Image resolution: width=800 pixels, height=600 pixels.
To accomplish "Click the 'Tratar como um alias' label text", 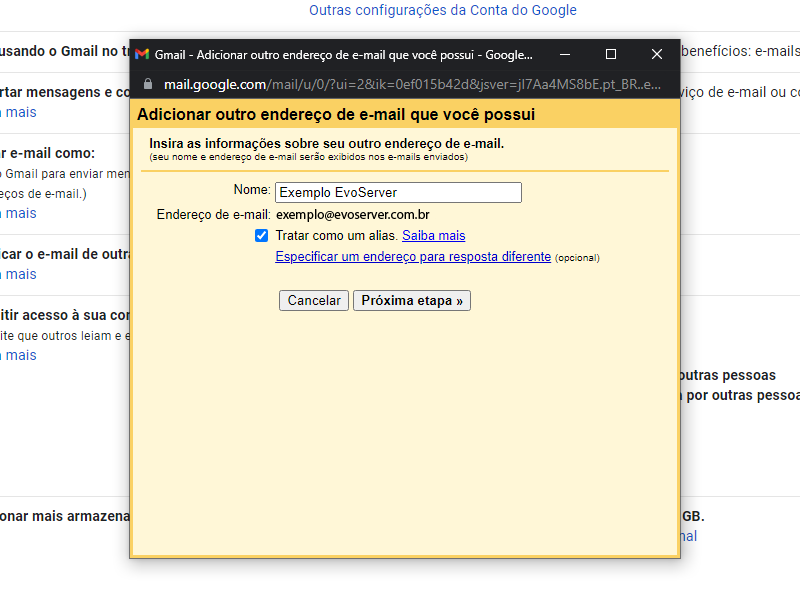I will [x=336, y=236].
